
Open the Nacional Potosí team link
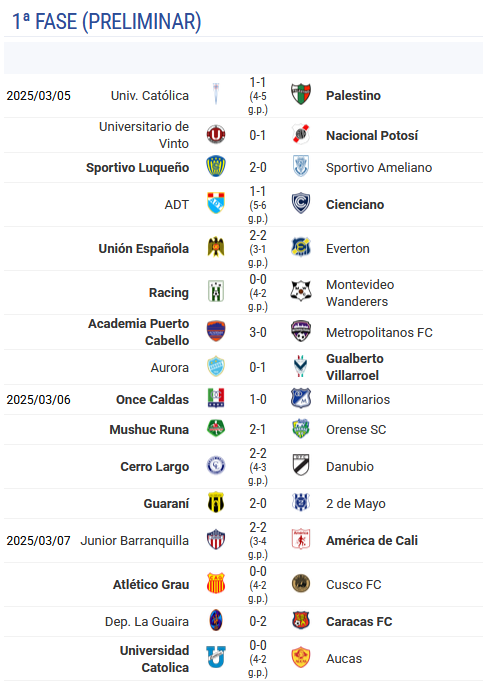tap(372, 136)
